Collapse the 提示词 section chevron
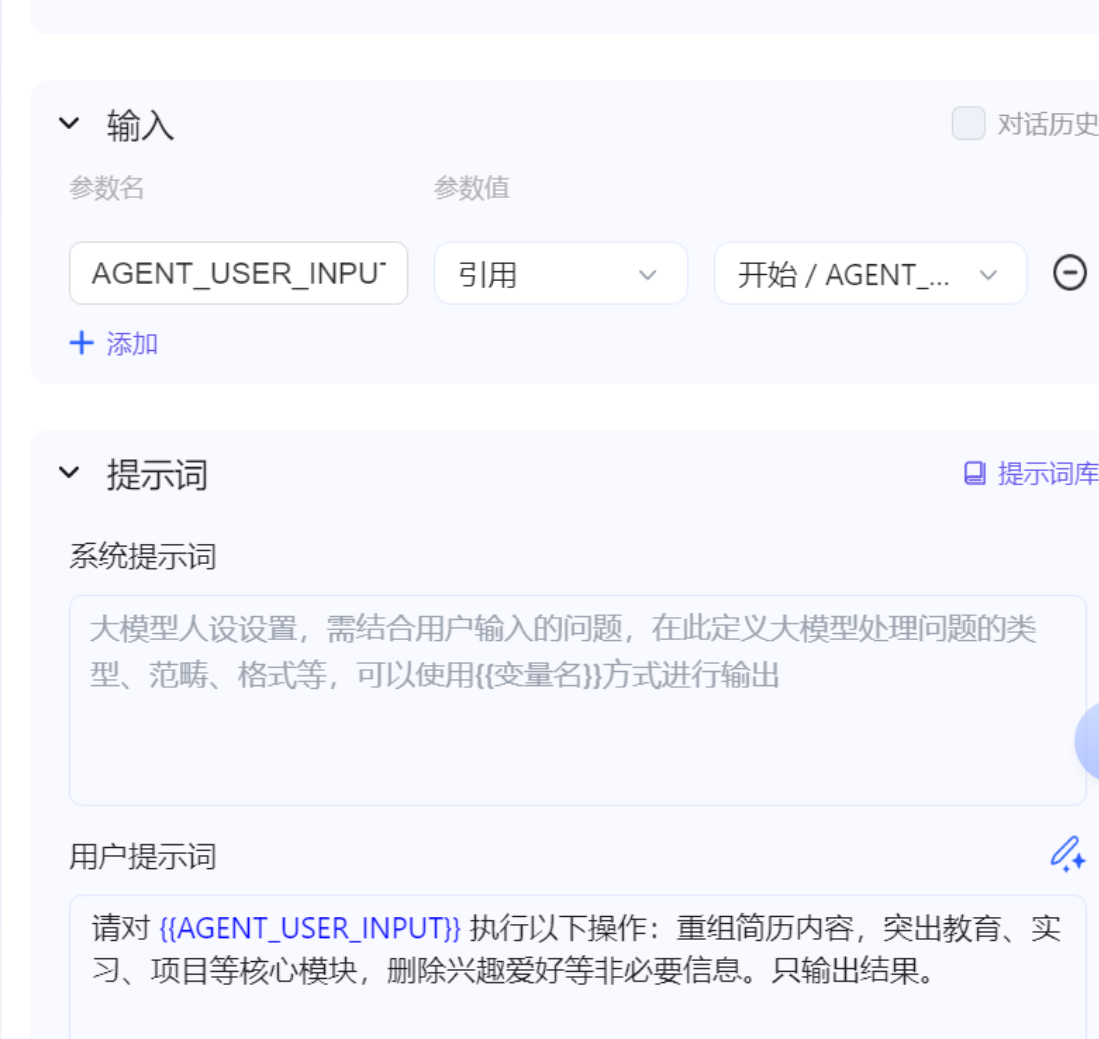Image resolution: width=1099 pixels, height=1039 pixels. (68, 472)
